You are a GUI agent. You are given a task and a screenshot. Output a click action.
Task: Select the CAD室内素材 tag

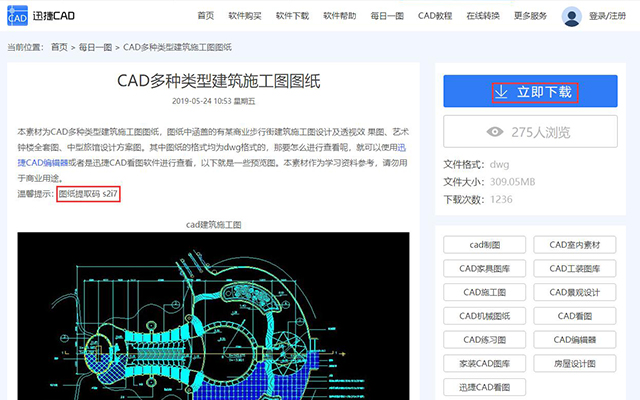coord(575,245)
